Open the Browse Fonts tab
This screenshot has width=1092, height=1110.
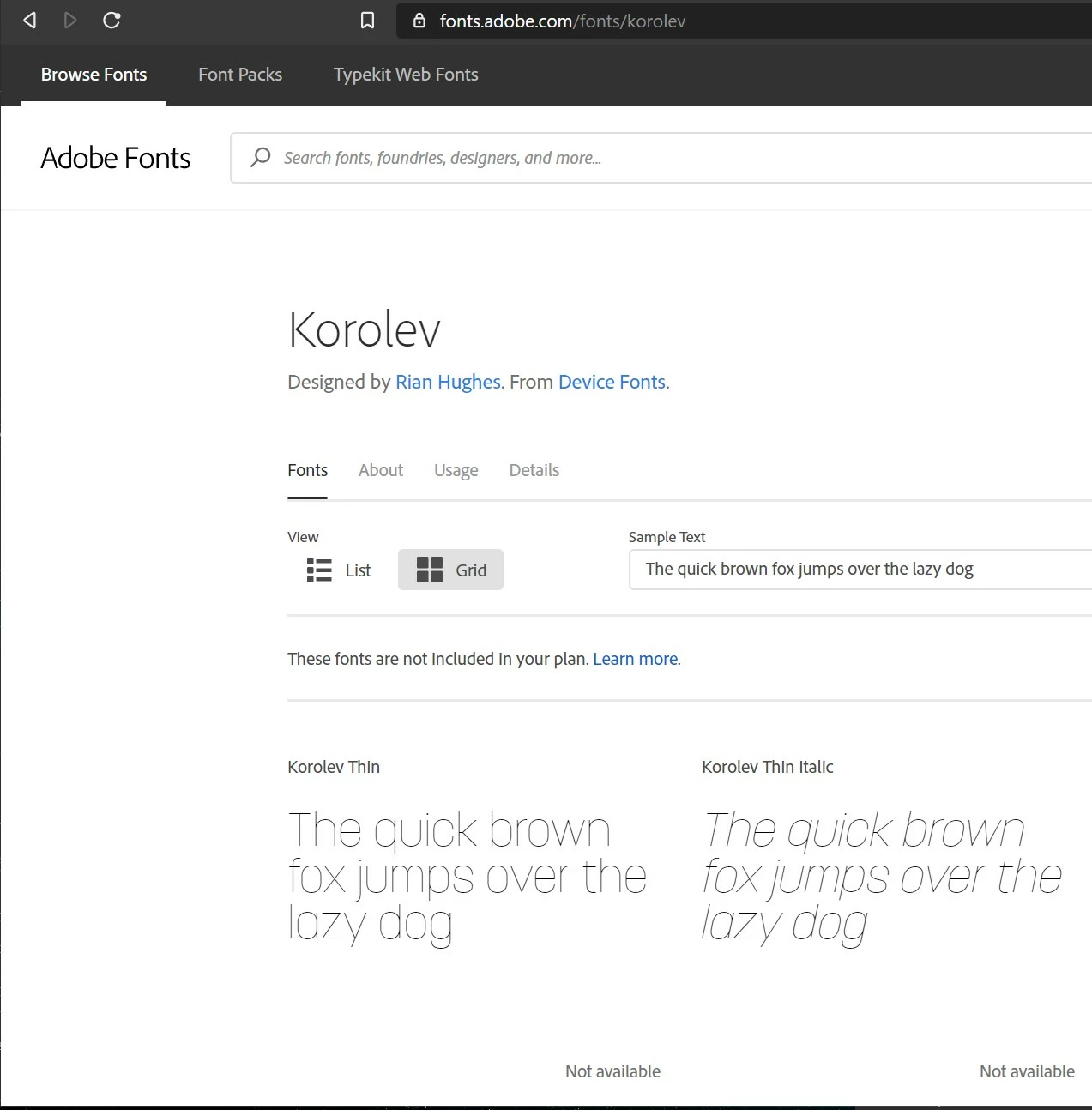coord(94,75)
